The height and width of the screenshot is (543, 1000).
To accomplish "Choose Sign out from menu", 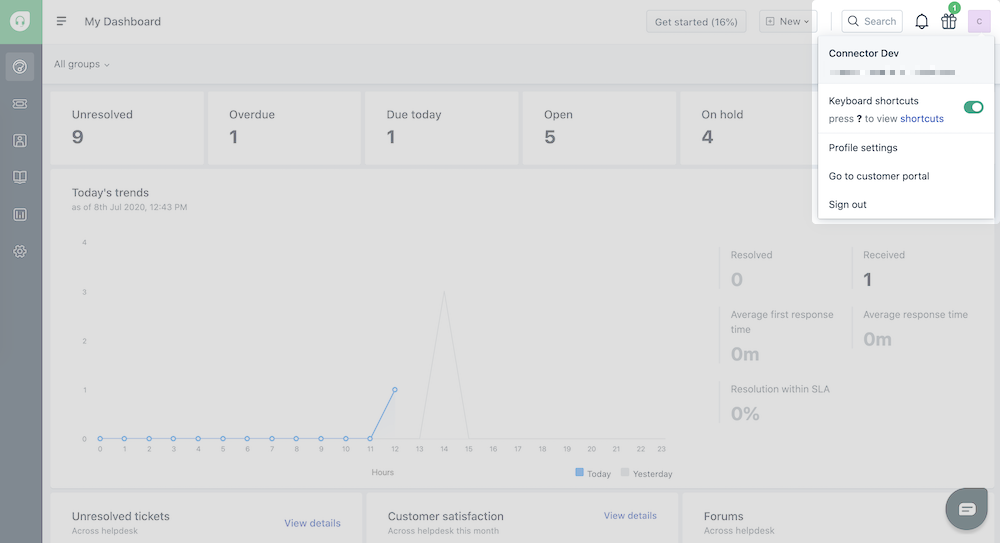I will [848, 205].
